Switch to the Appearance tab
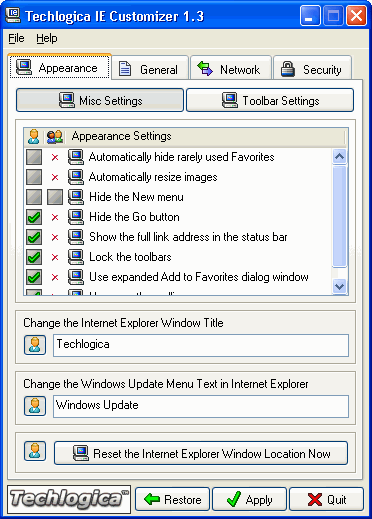The height and width of the screenshot is (519, 372). [60, 68]
